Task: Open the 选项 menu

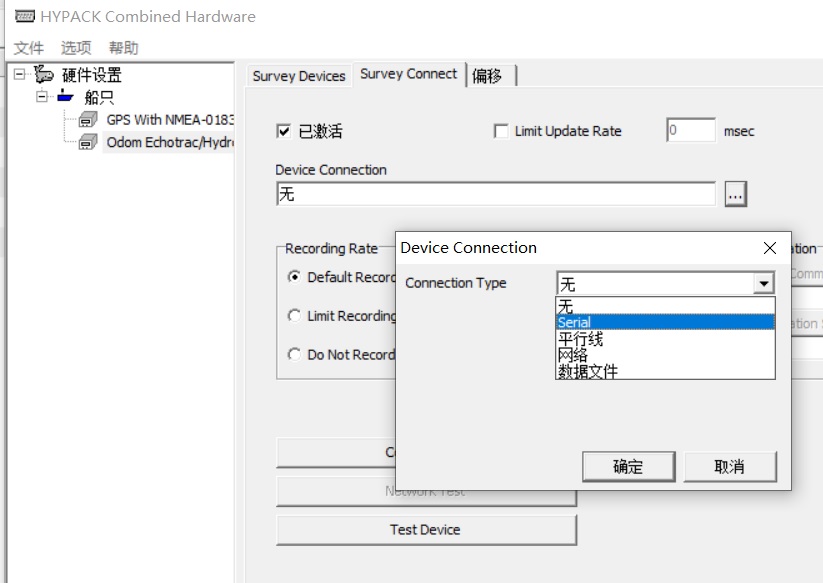Action: (76, 48)
